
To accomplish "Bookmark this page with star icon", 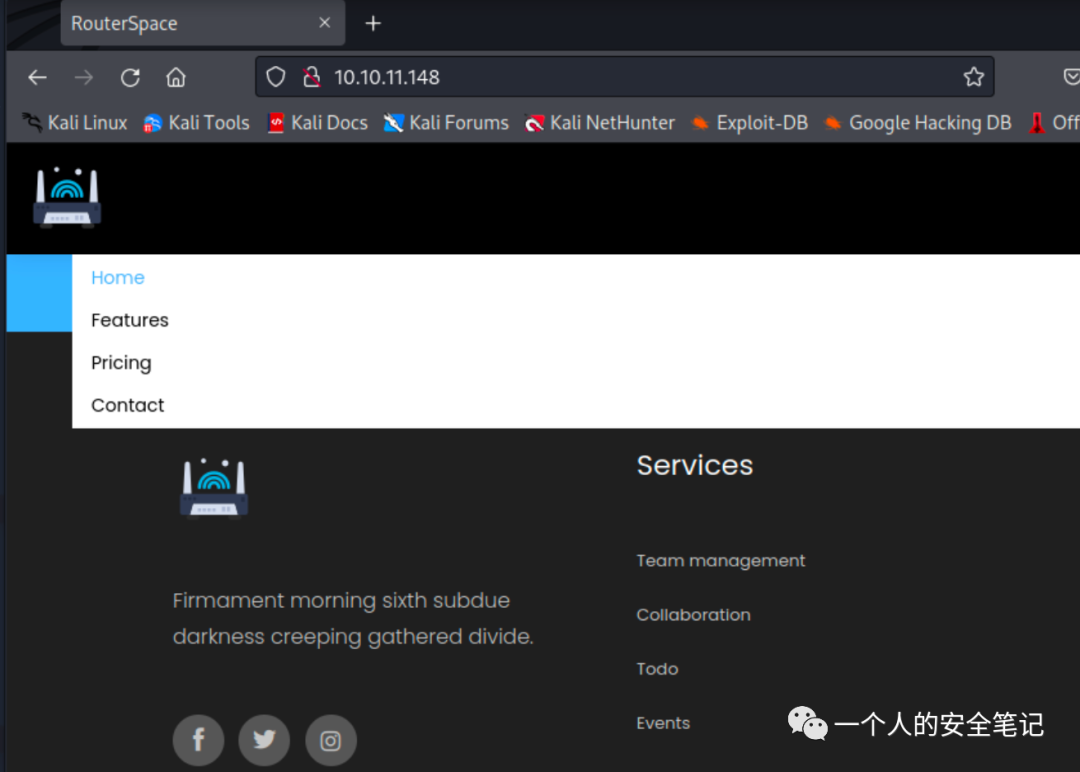I will point(973,77).
